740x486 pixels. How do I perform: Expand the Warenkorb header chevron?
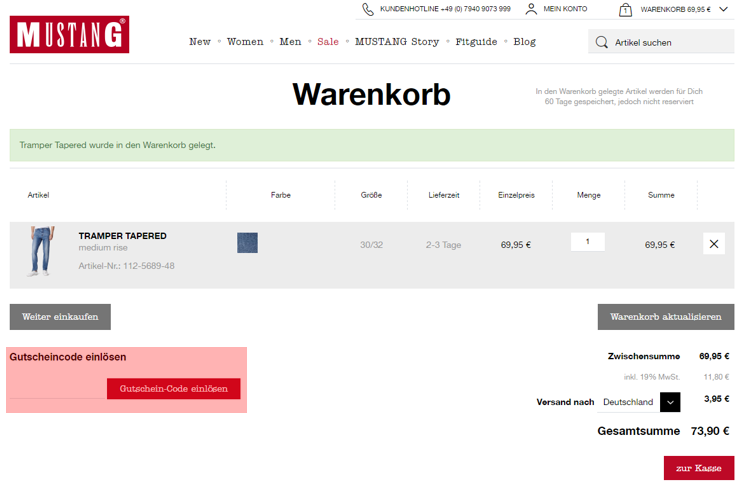723,9
